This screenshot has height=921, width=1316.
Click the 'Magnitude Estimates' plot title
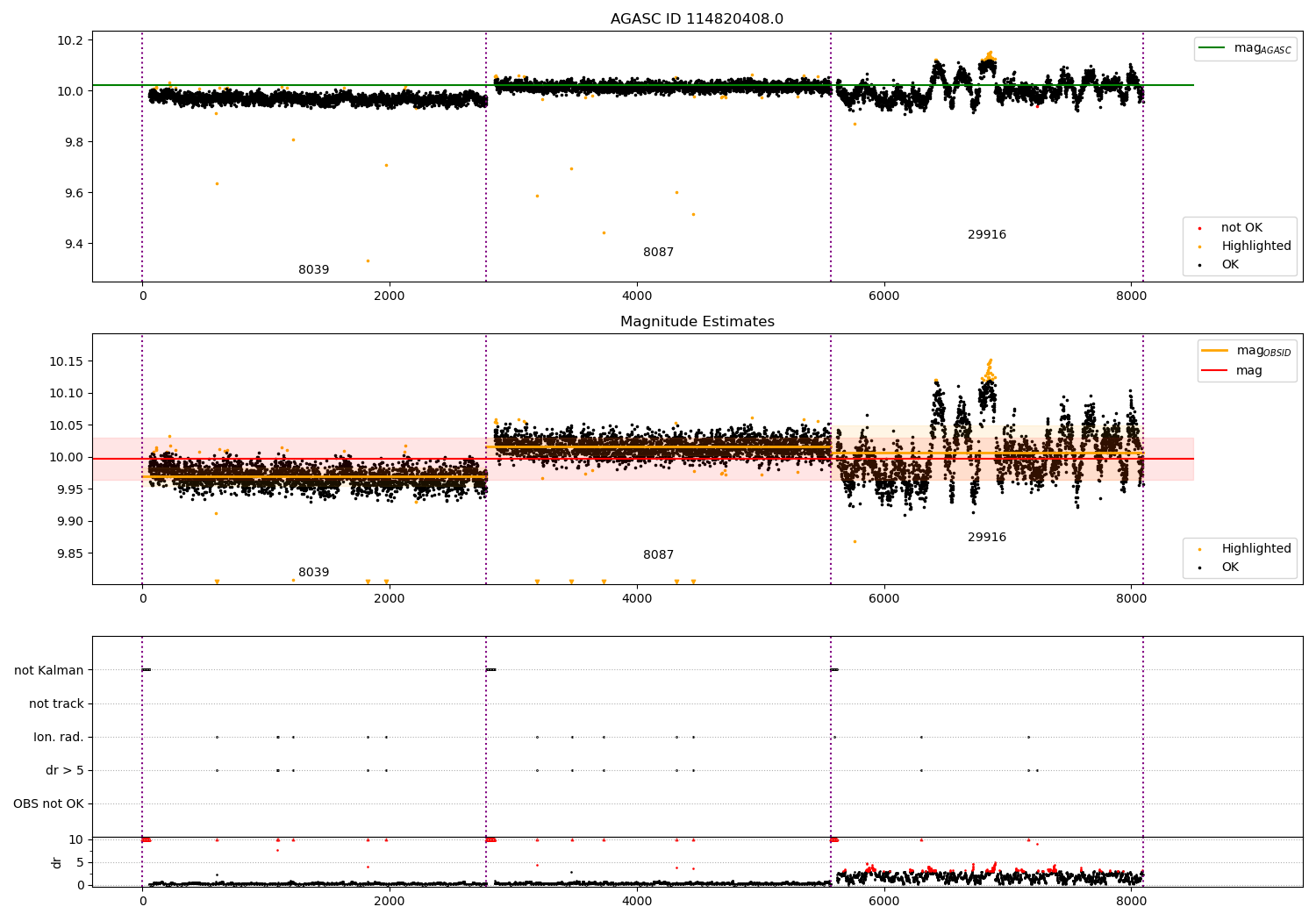point(697,322)
